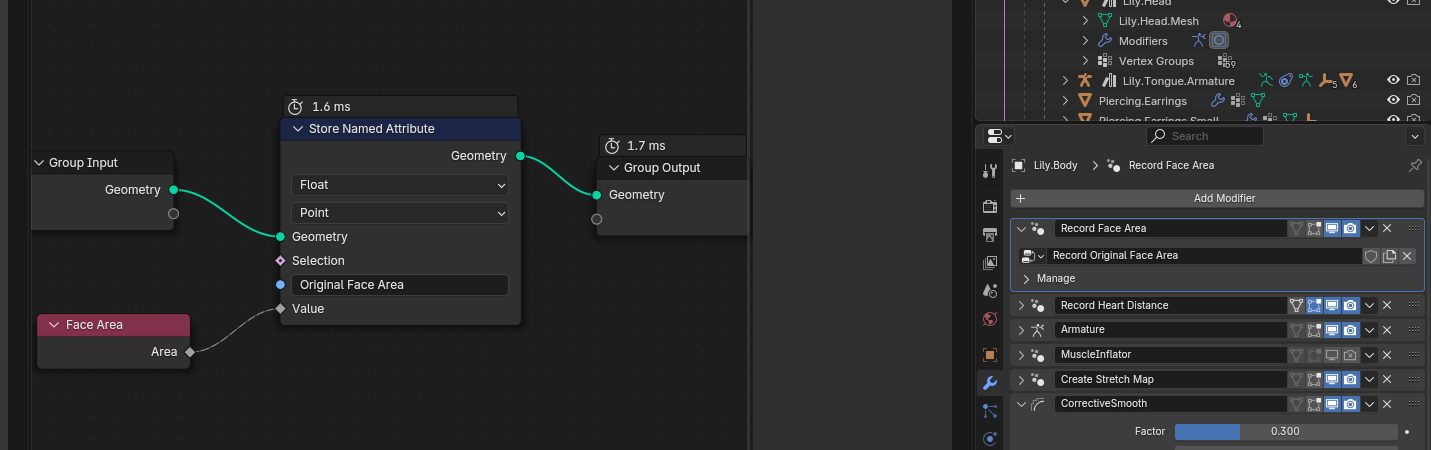Open the Point domain dropdown
This screenshot has height=450, width=1431.
(400, 213)
